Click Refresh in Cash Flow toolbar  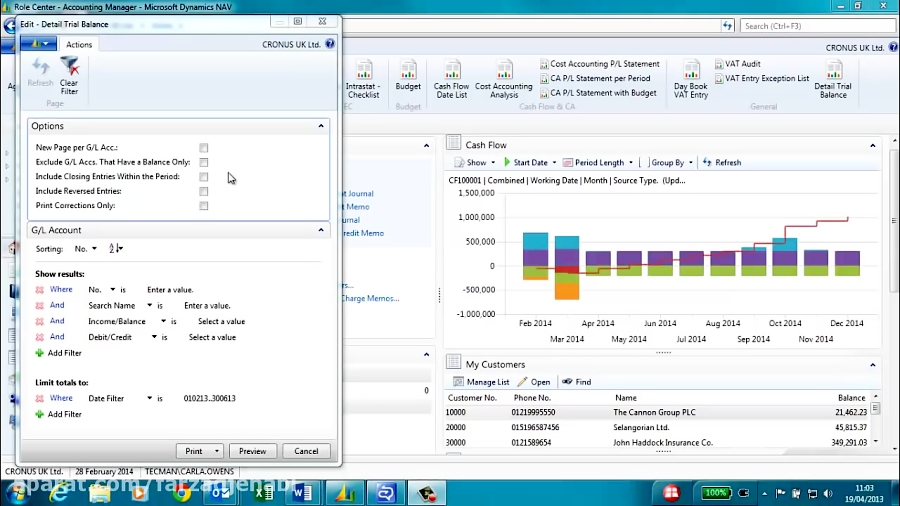coord(721,162)
